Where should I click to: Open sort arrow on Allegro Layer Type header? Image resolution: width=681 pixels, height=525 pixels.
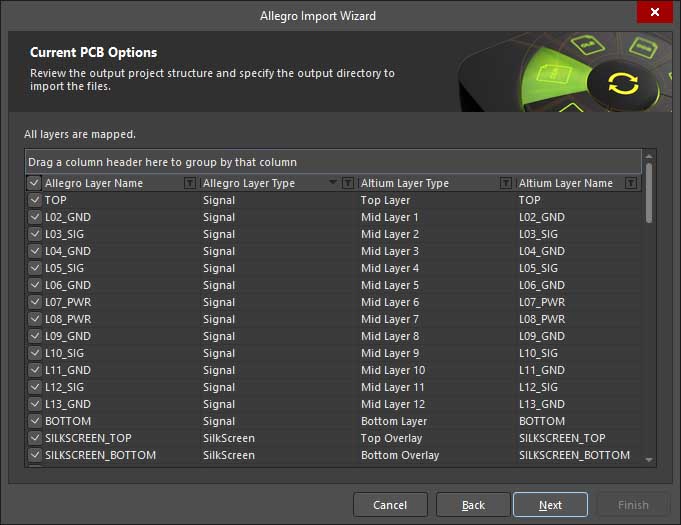tap(333, 183)
